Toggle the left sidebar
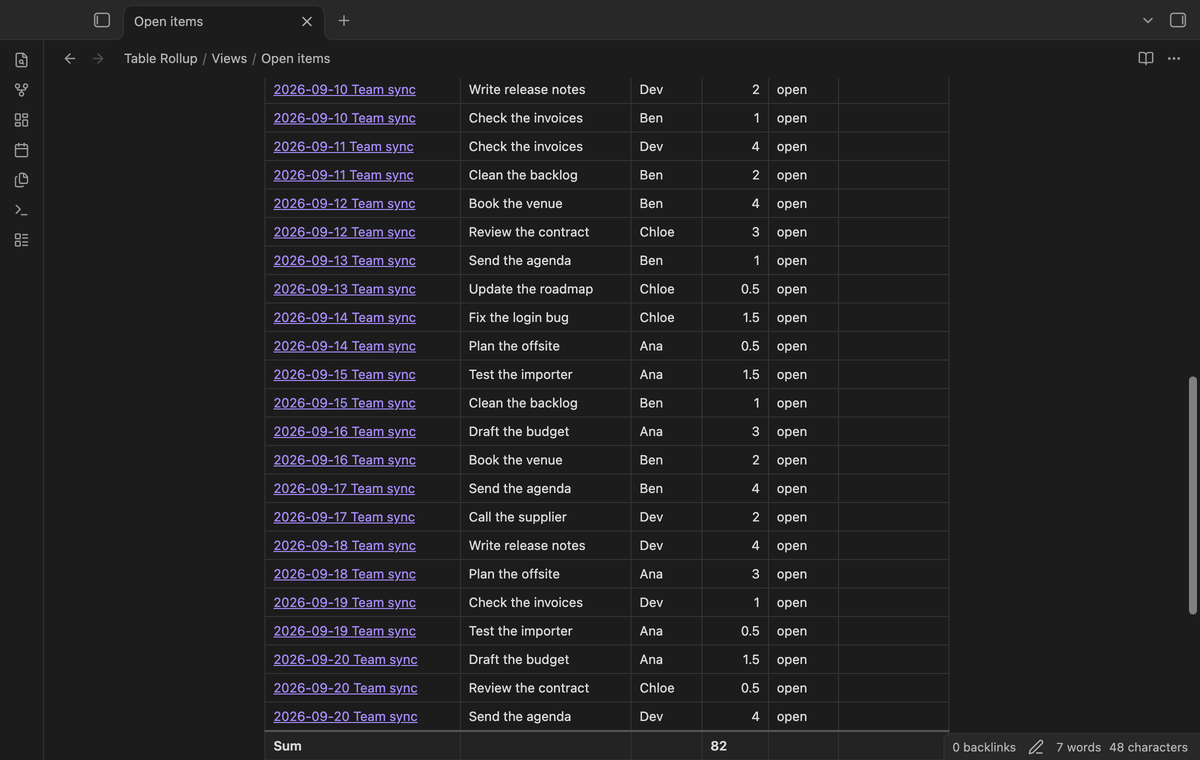The width and height of the screenshot is (1200, 760). coord(101,20)
